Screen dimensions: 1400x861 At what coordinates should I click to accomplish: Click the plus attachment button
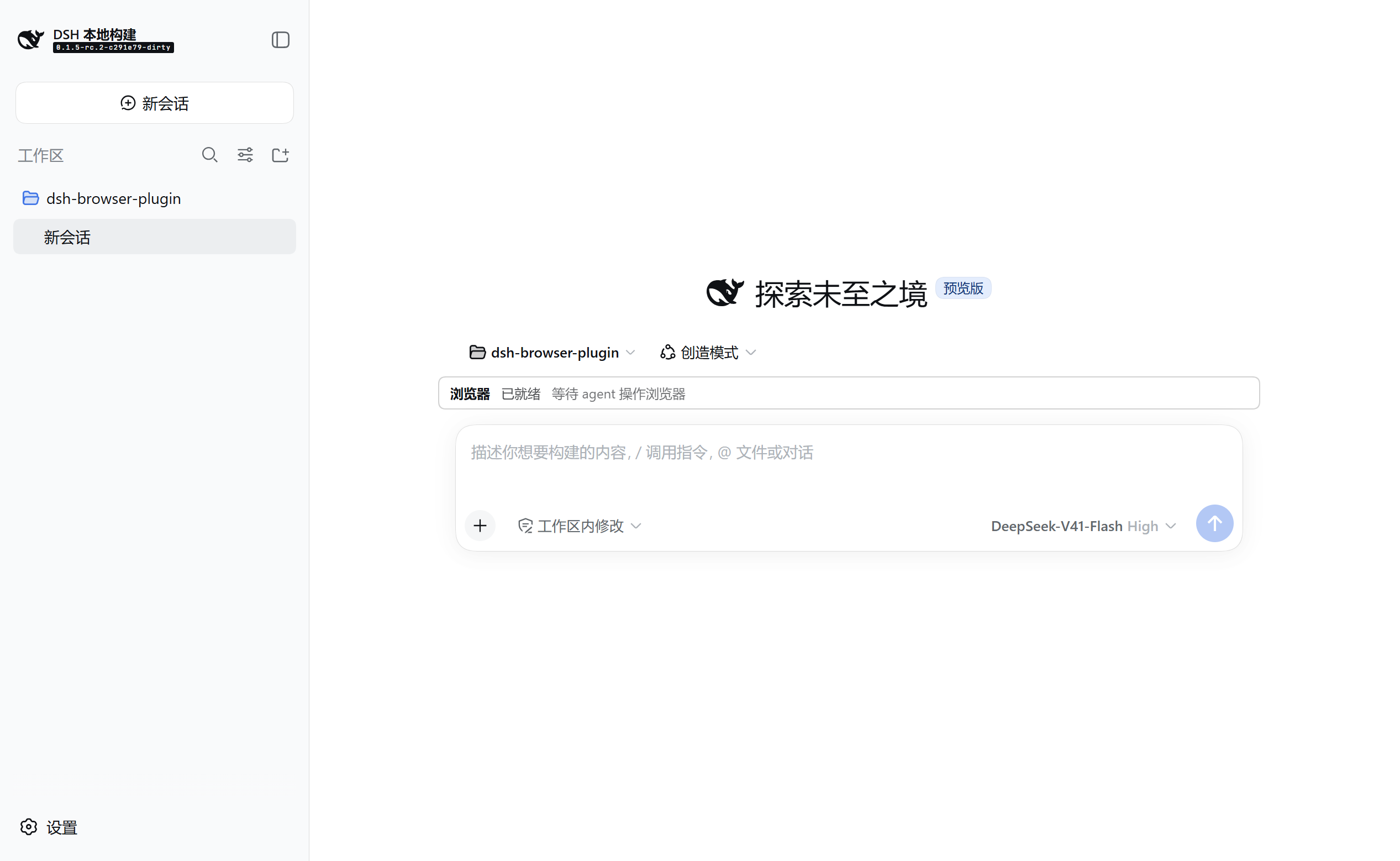coord(480,525)
